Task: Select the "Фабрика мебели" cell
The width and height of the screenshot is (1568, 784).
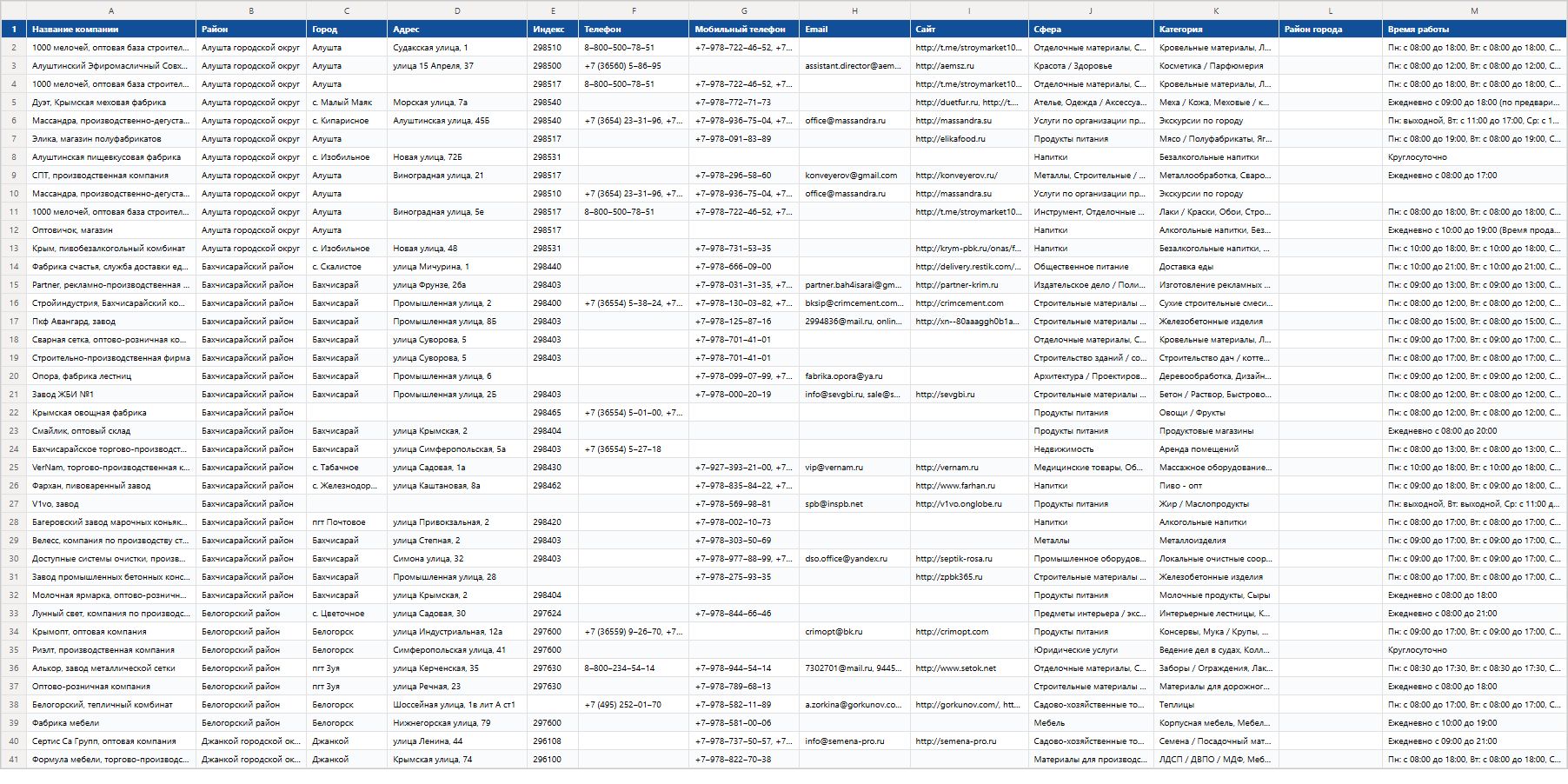Action: point(111,723)
